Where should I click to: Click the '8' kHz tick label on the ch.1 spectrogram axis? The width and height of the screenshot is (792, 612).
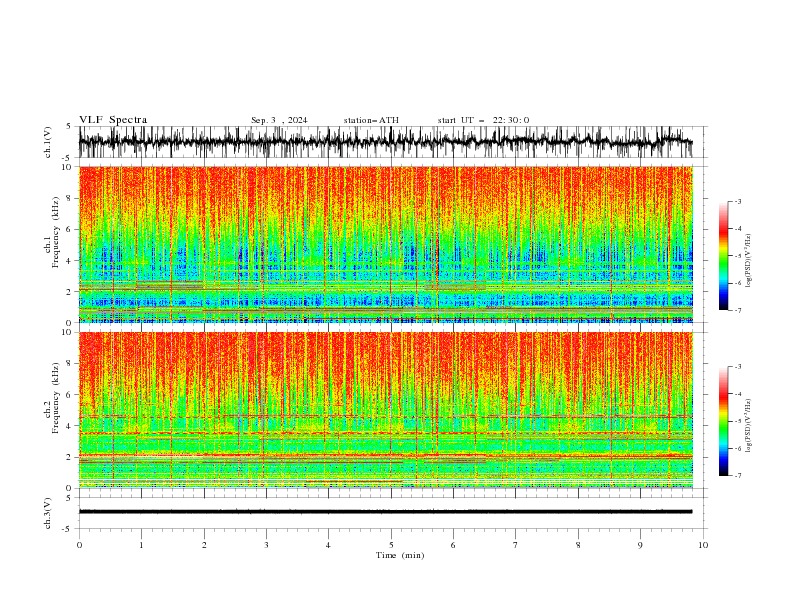point(70,198)
